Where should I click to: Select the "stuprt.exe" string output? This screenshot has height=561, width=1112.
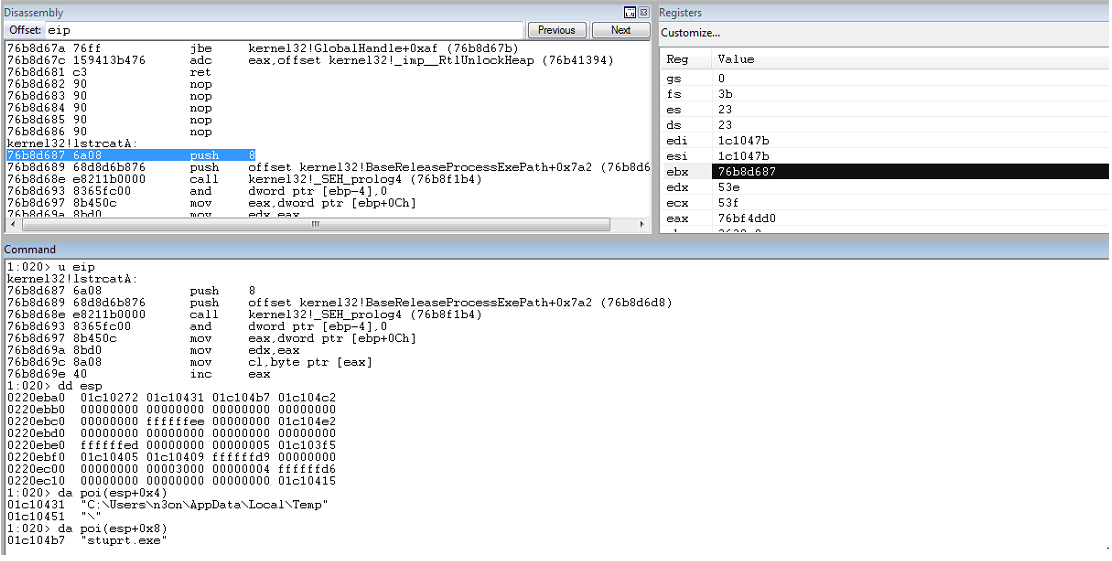[124, 541]
